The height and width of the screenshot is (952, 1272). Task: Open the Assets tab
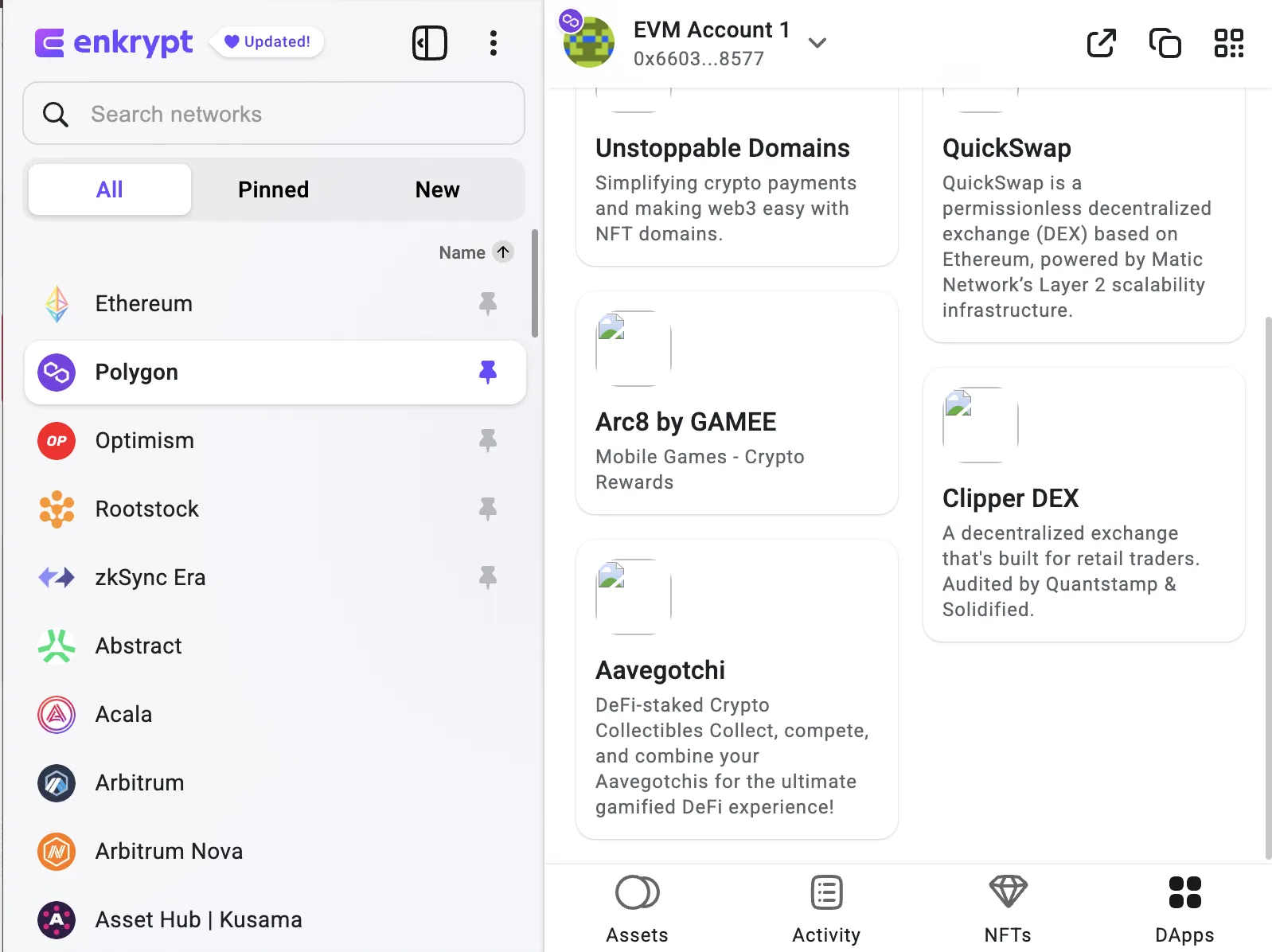(x=637, y=909)
